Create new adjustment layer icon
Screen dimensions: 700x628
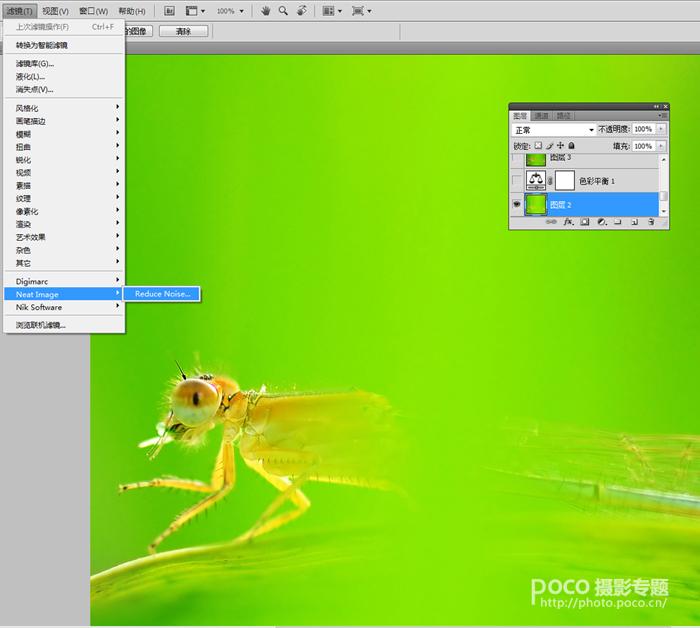pos(599,223)
